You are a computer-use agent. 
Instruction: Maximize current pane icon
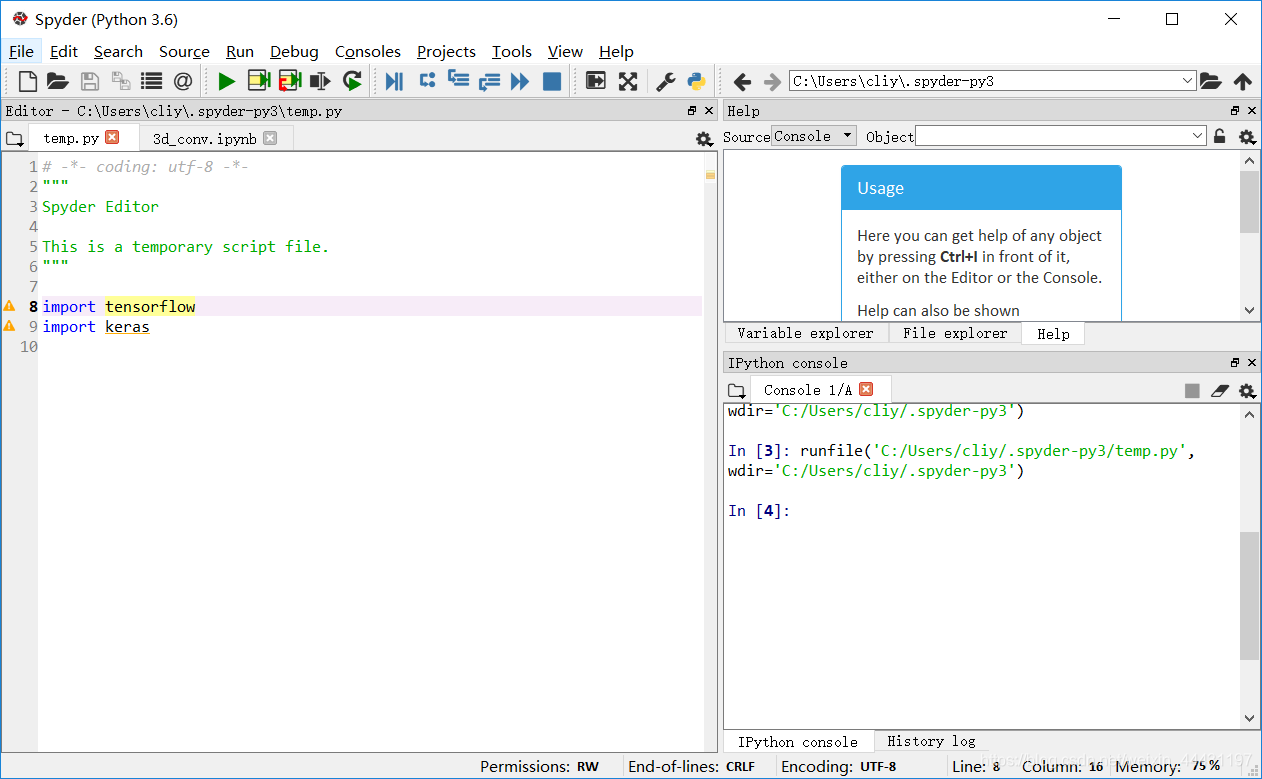click(x=596, y=81)
